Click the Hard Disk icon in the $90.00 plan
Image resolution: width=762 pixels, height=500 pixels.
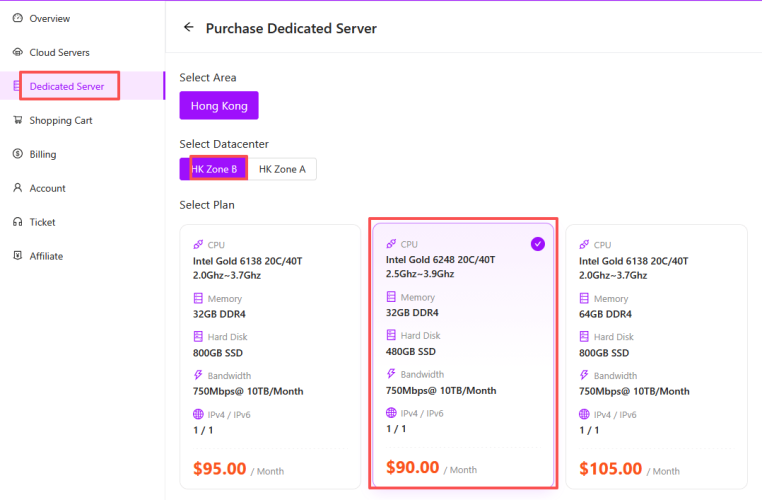pos(391,335)
